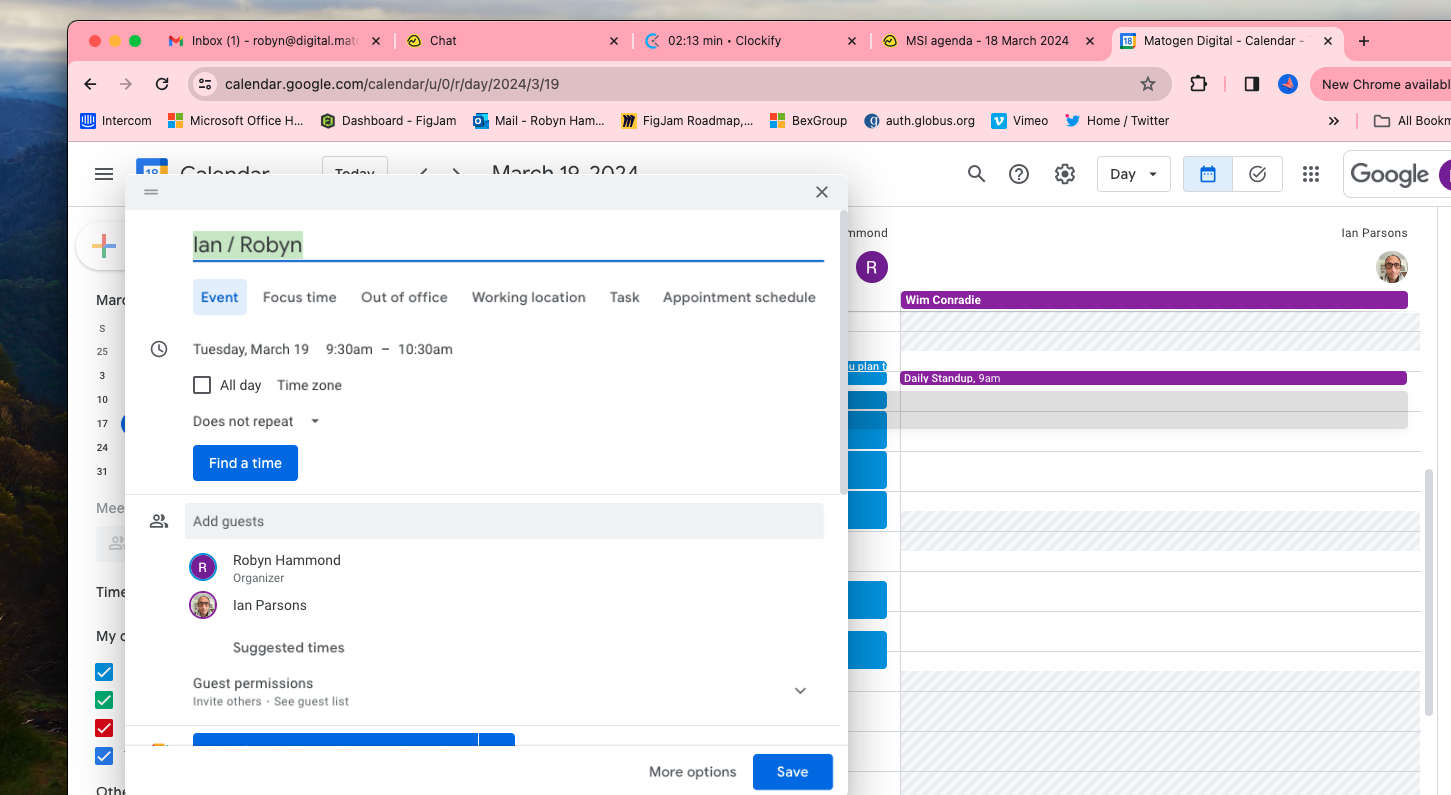Select the Focus time tab

point(299,297)
